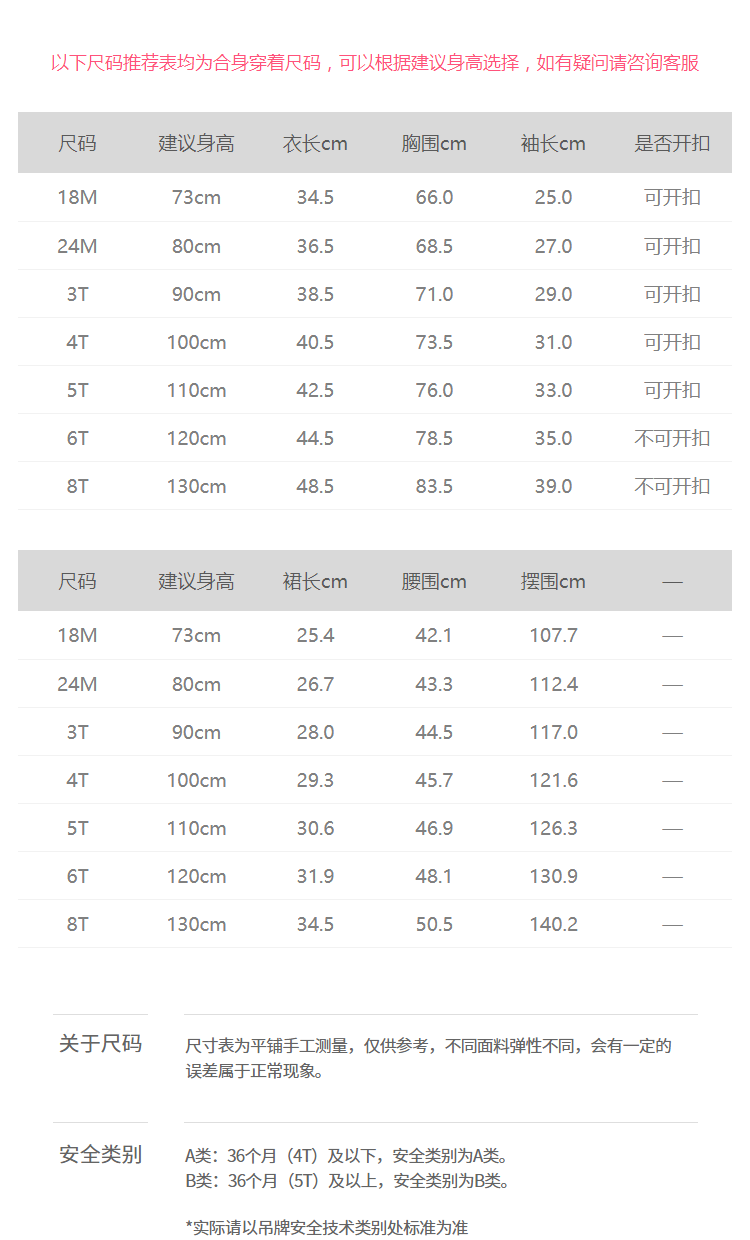Click the 裙长cm column header
750x1240 pixels.
click(315, 582)
